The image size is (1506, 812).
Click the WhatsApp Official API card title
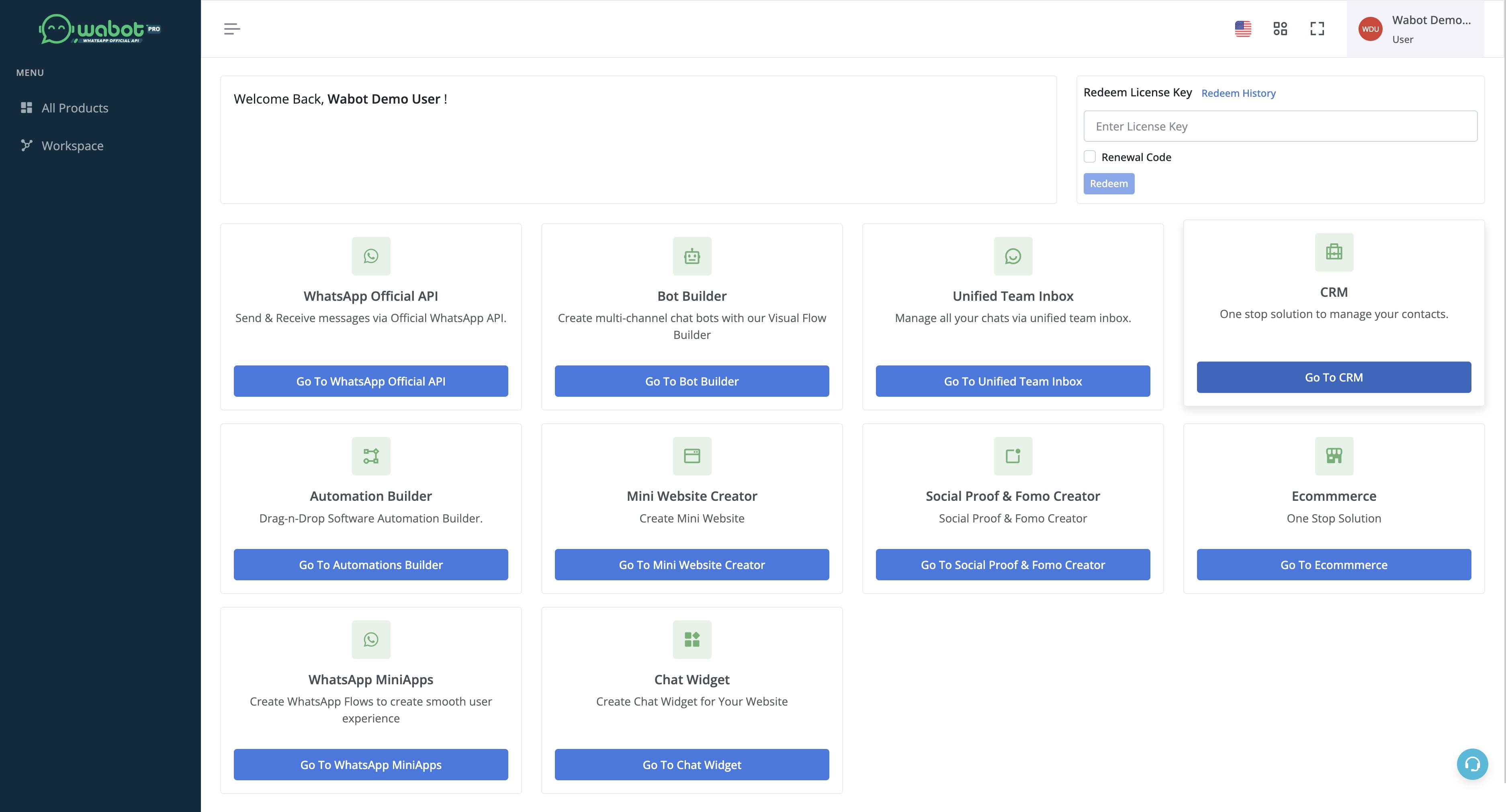point(370,296)
